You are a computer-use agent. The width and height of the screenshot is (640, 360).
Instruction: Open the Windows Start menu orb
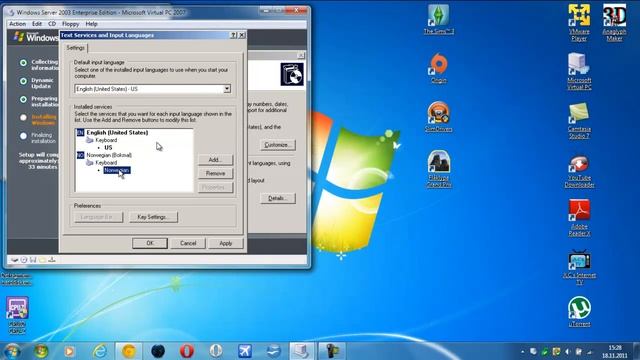12,351
